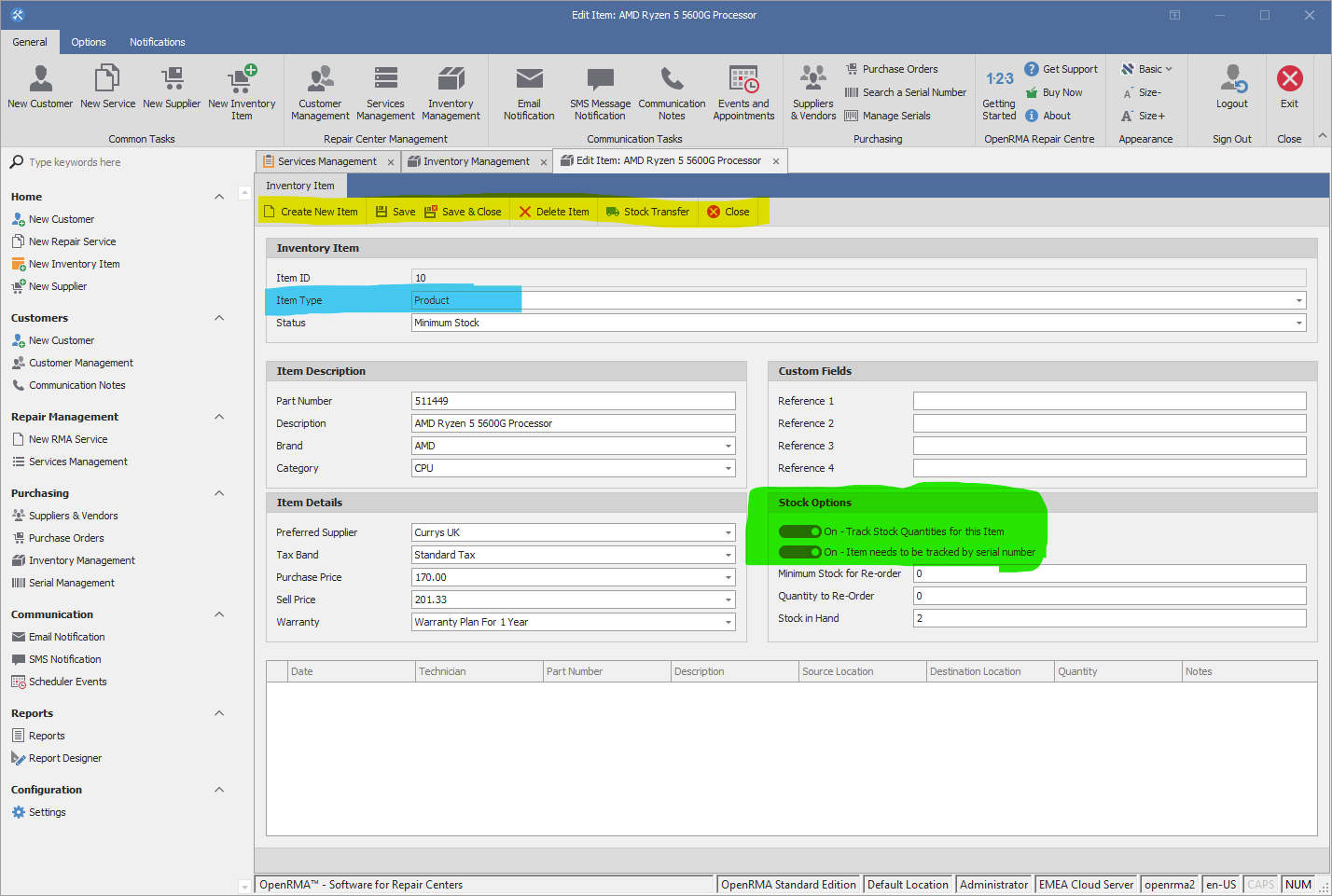Image resolution: width=1332 pixels, height=896 pixels.
Task: Click Stock Transfer button
Action: coord(648,212)
